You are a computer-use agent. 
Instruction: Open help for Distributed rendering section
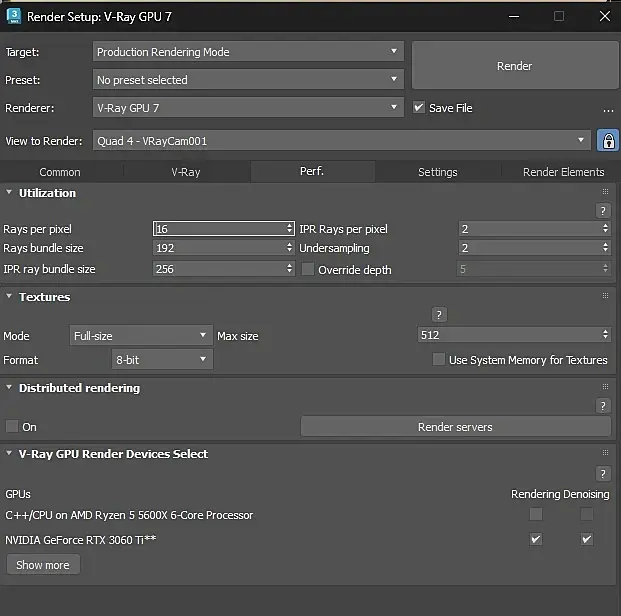[x=603, y=406]
